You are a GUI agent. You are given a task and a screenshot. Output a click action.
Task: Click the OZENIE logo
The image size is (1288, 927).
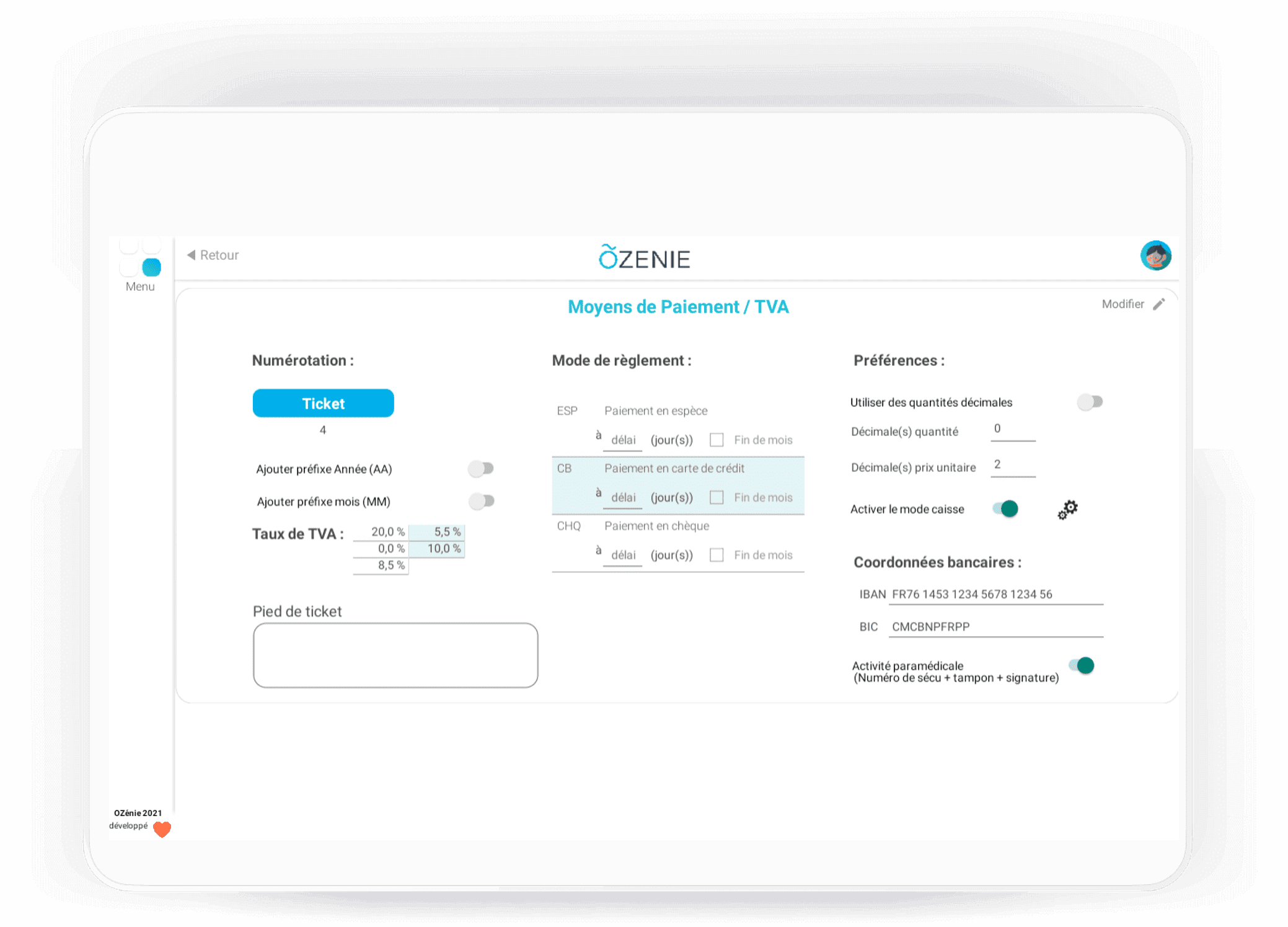[x=644, y=257]
